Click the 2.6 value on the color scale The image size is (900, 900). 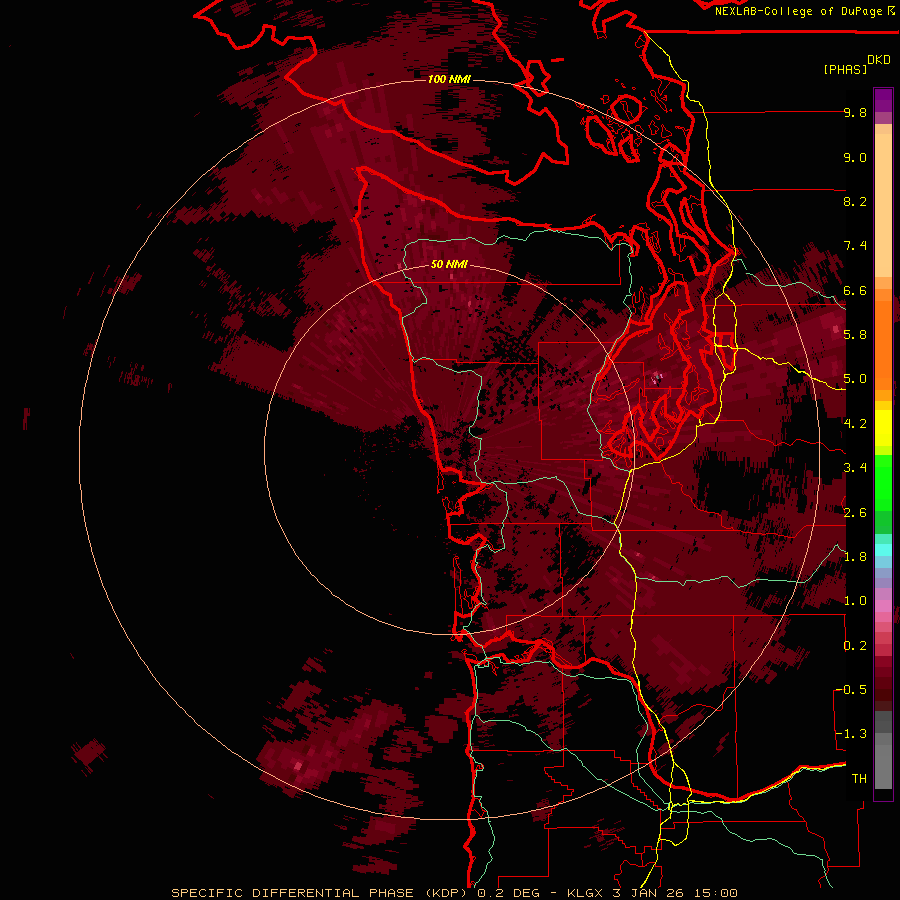click(855, 513)
